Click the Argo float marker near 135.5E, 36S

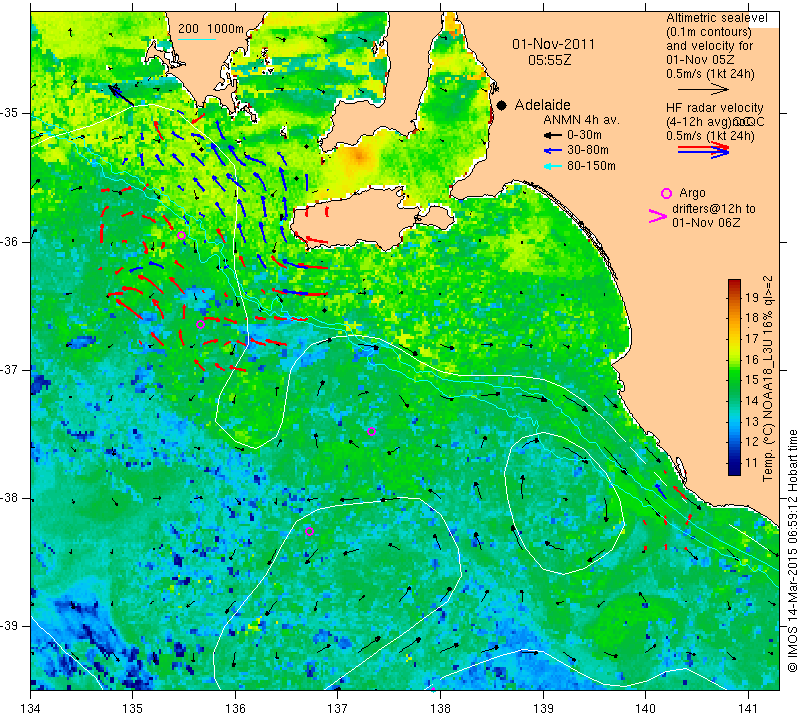coord(181,235)
